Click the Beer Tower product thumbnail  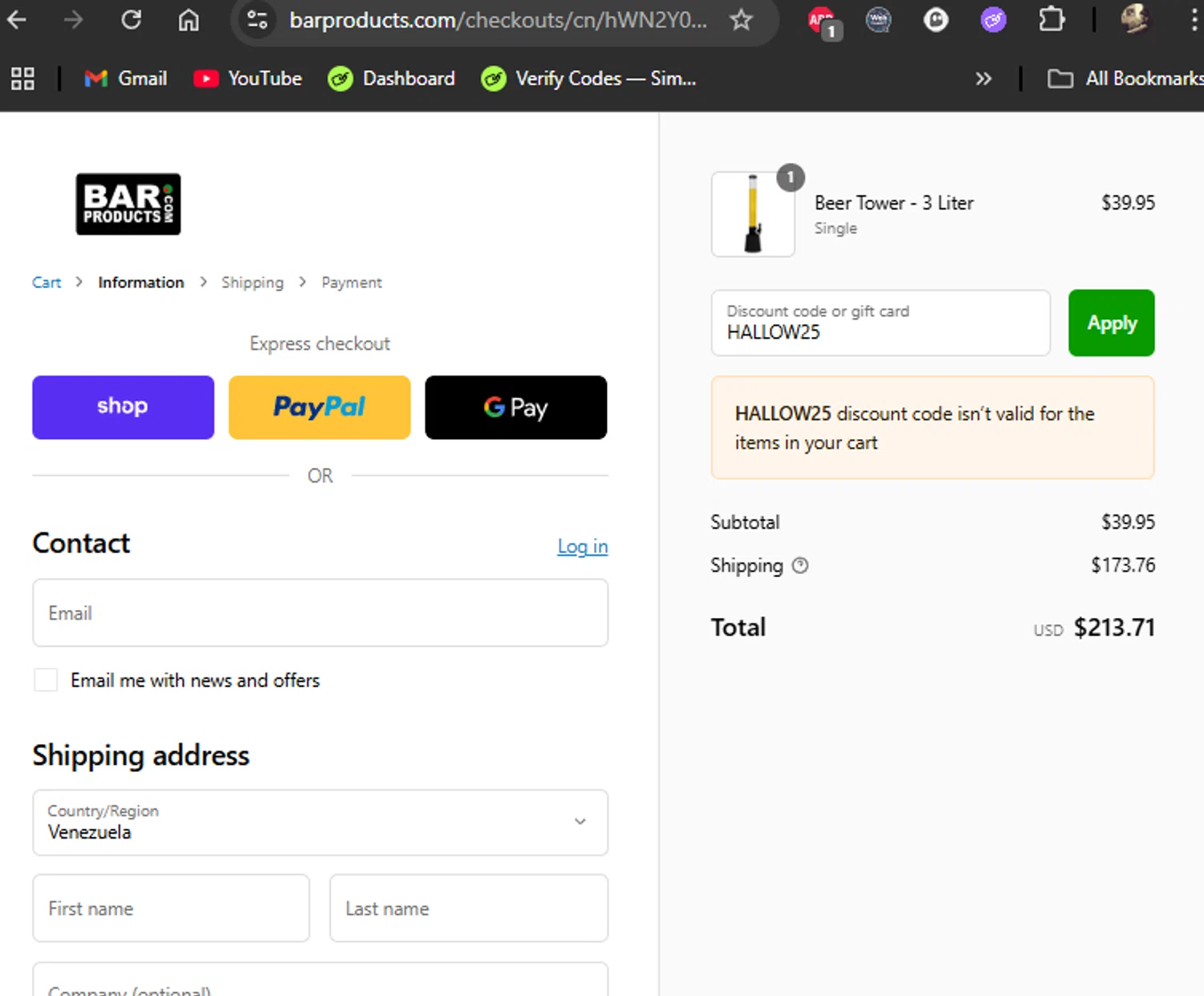[753, 214]
